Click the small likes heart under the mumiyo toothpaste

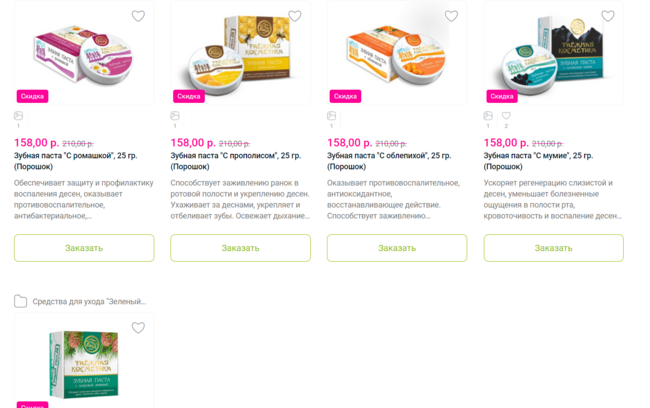coord(506,117)
